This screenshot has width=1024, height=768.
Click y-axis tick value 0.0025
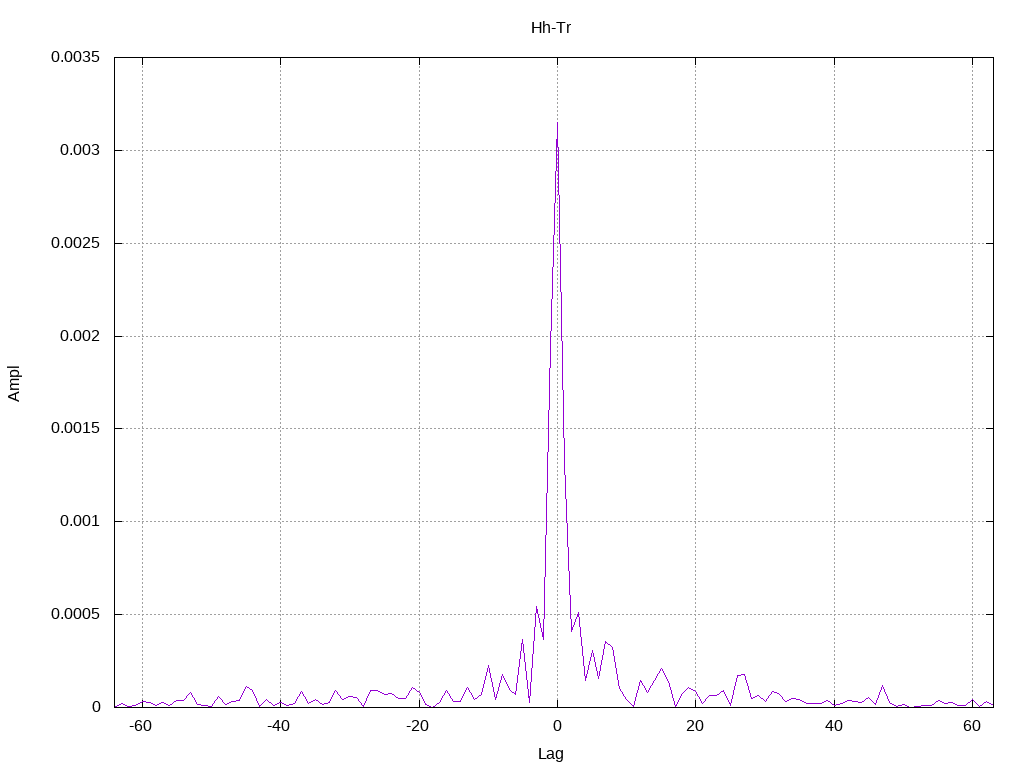pos(76,243)
